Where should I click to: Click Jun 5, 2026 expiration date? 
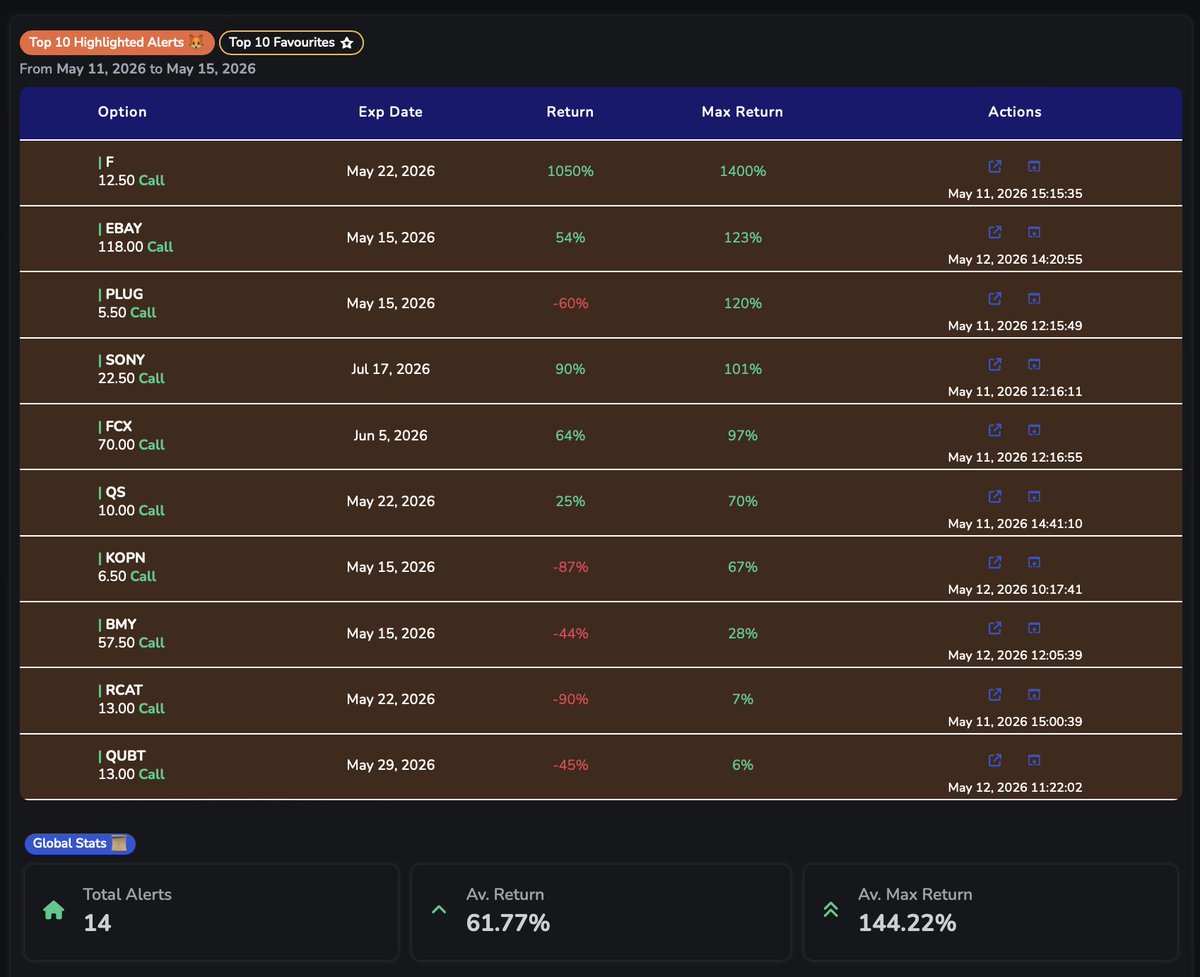(391, 435)
